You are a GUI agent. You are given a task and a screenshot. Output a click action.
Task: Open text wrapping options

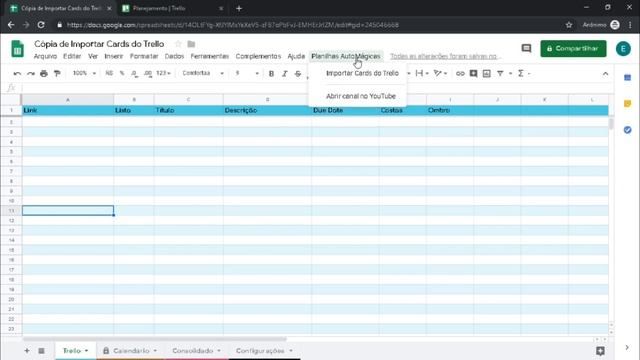(x=422, y=73)
